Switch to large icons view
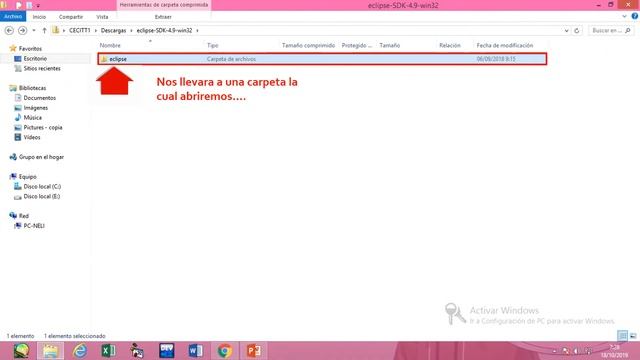The image size is (640, 360). click(x=633, y=336)
